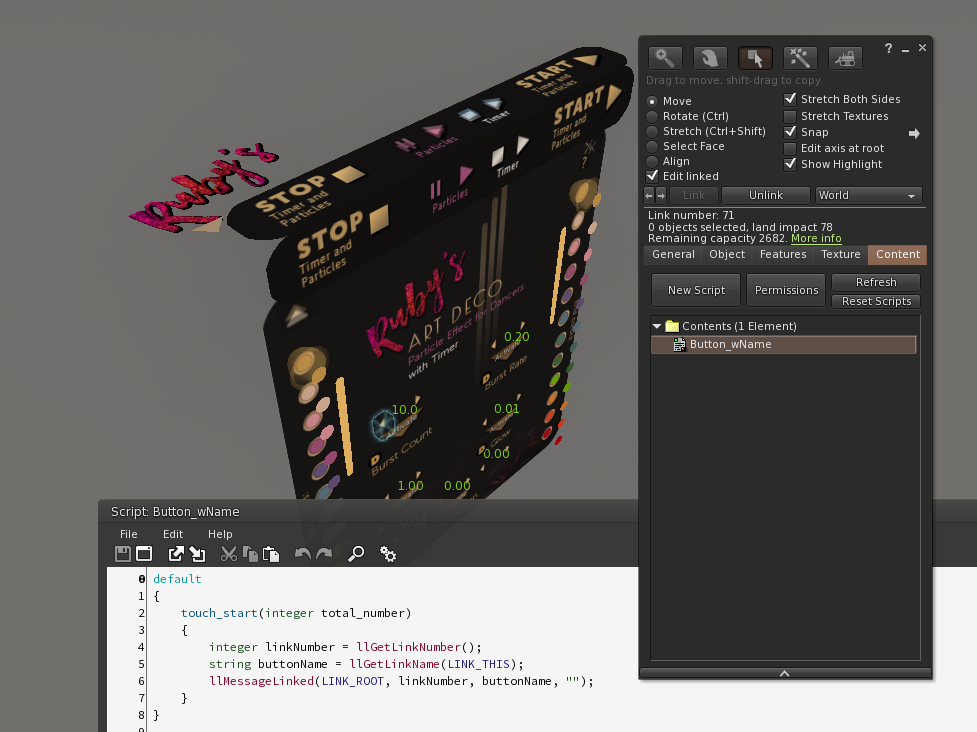Open script editor gear preferences icon
The image size is (977, 732).
[388, 554]
